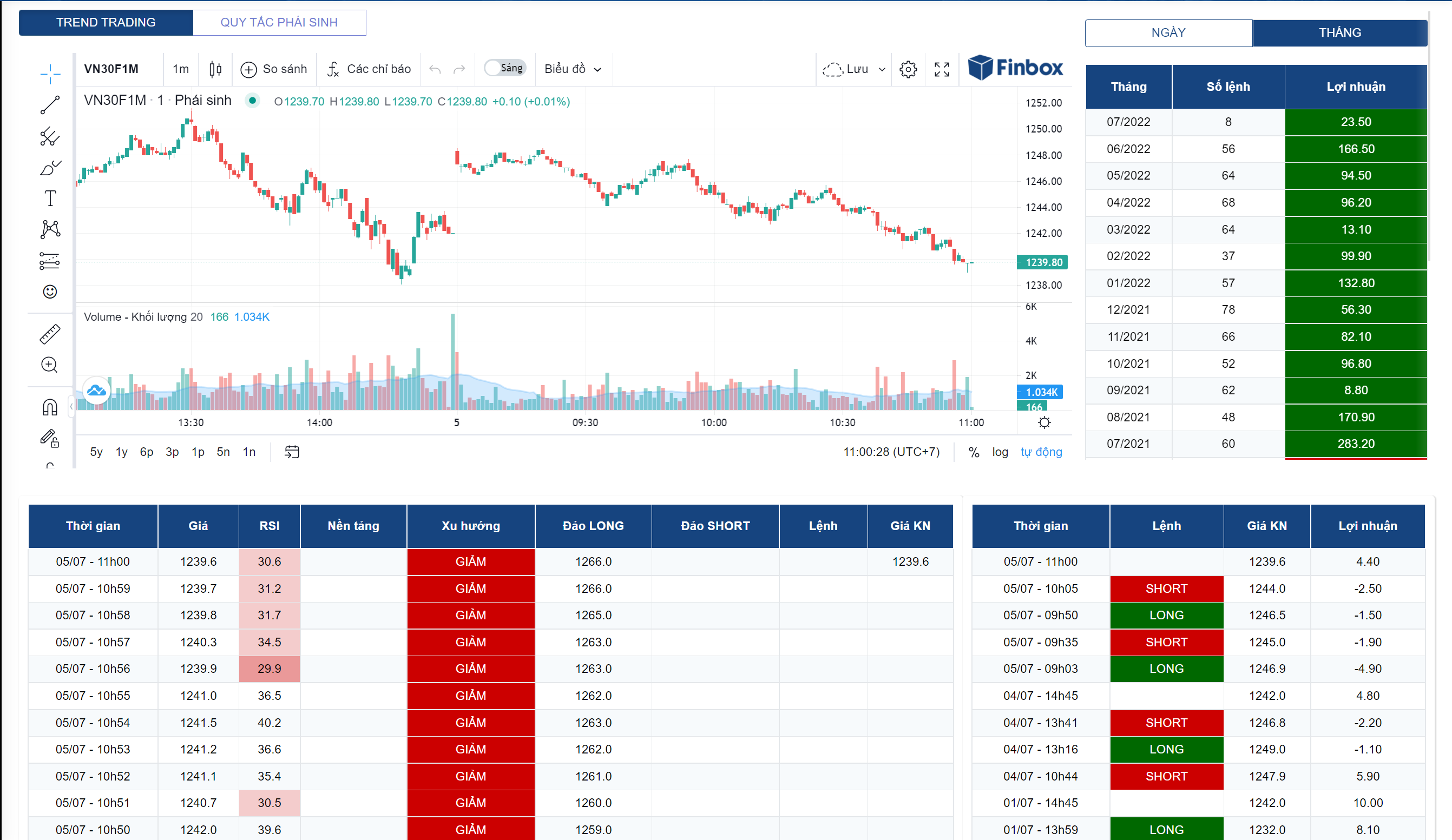Image resolution: width=1452 pixels, height=840 pixels.
Task: Toggle percent scale on price axis
Action: (x=974, y=452)
